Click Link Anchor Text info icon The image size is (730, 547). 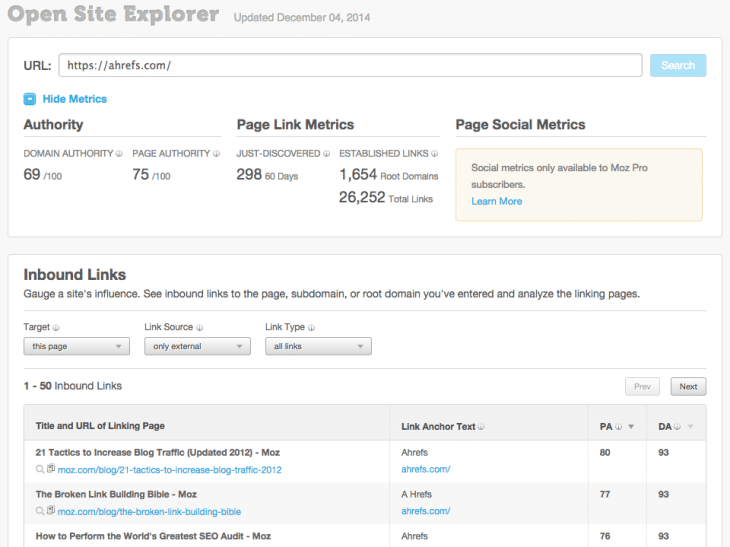coord(481,426)
